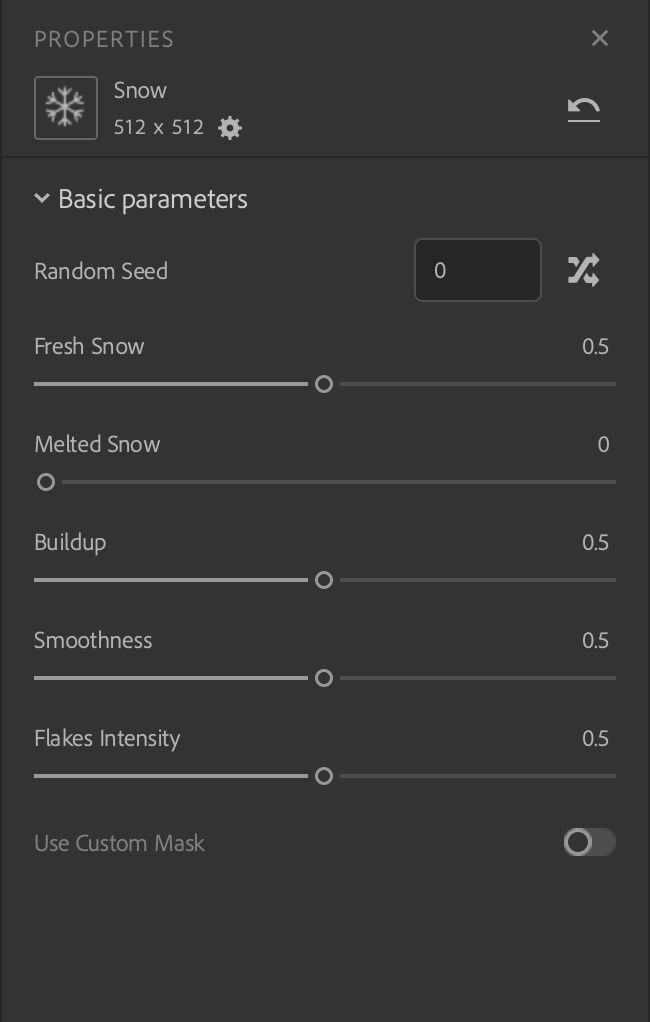Click the 512 x 512 size text
Viewport: 650px width, 1022px height.
159,128
